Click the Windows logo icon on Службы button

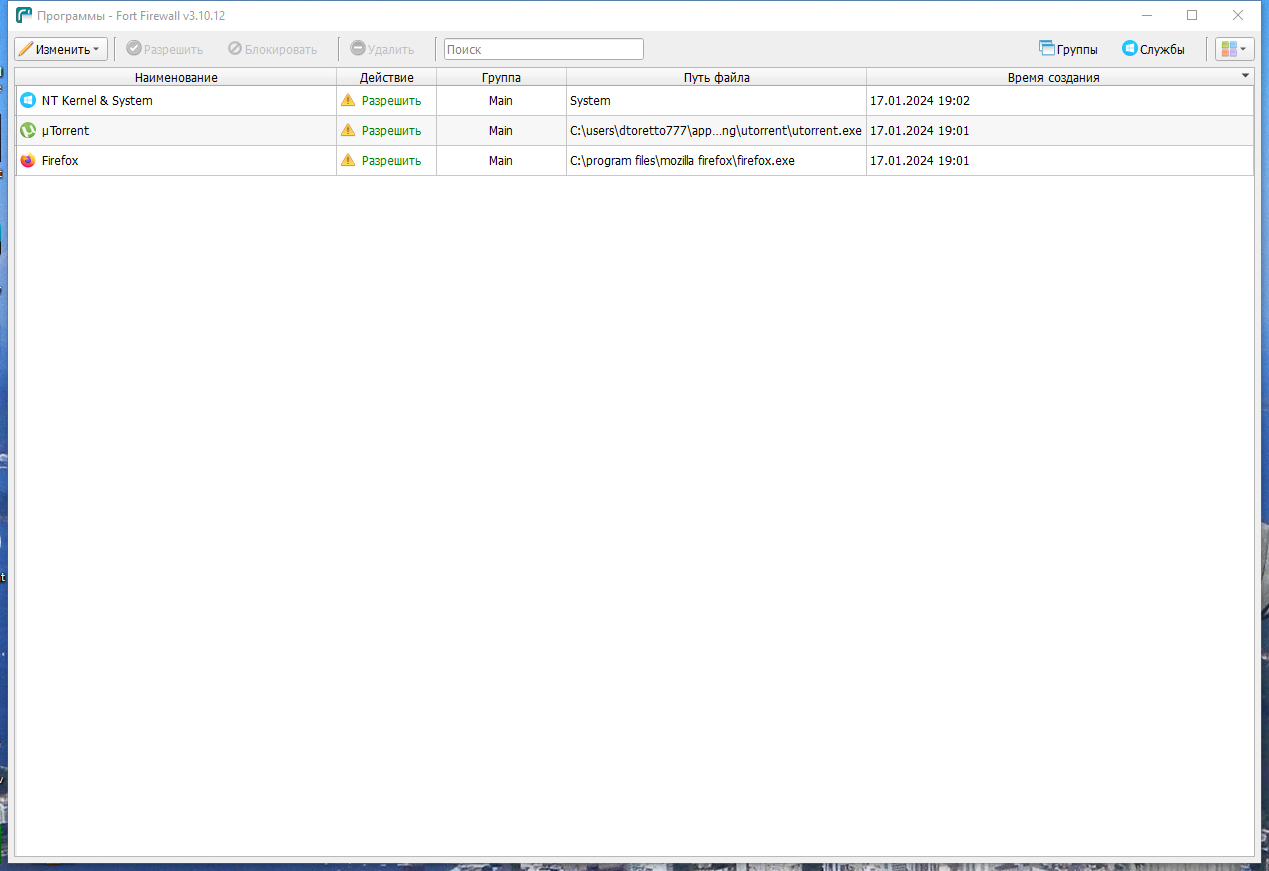click(1130, 48)
